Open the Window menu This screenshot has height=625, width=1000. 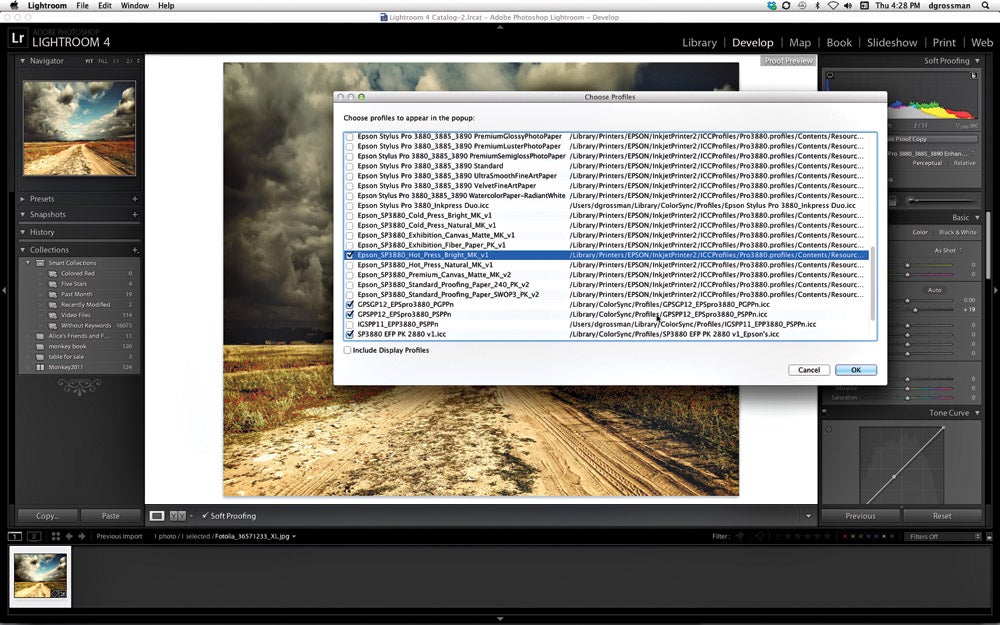click(x=135, y=6)
